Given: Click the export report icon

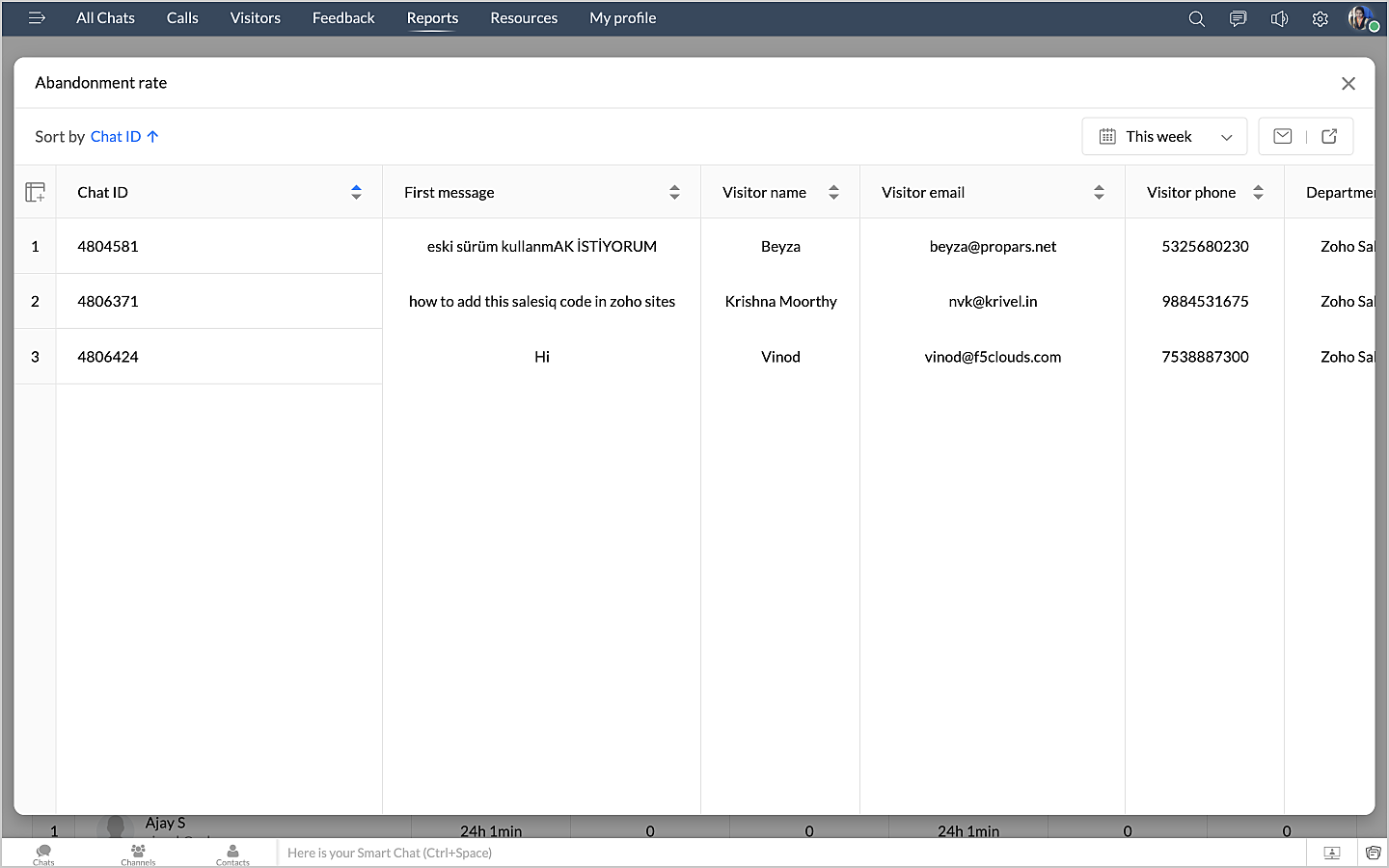Looking at the screenshot, I should pos(1329,136).
